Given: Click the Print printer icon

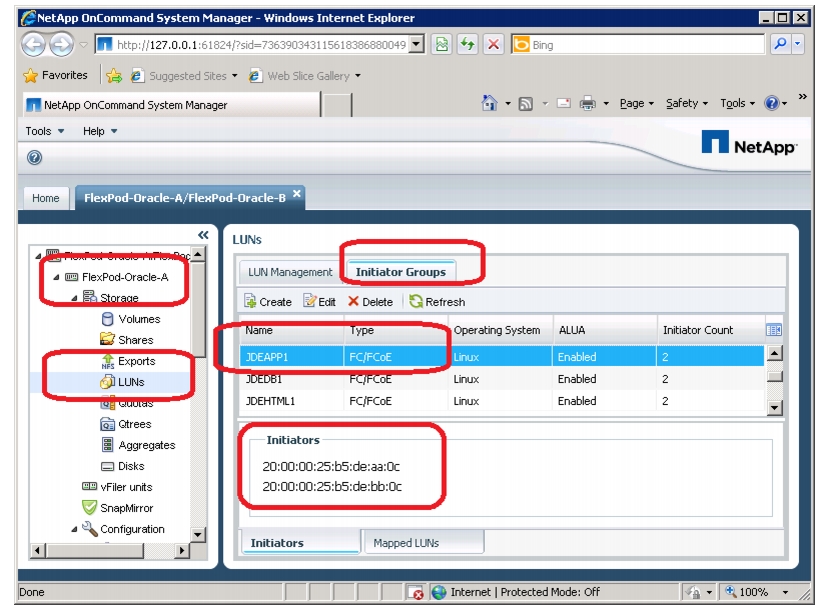Looking at the screenshot, I should point(587,103).
